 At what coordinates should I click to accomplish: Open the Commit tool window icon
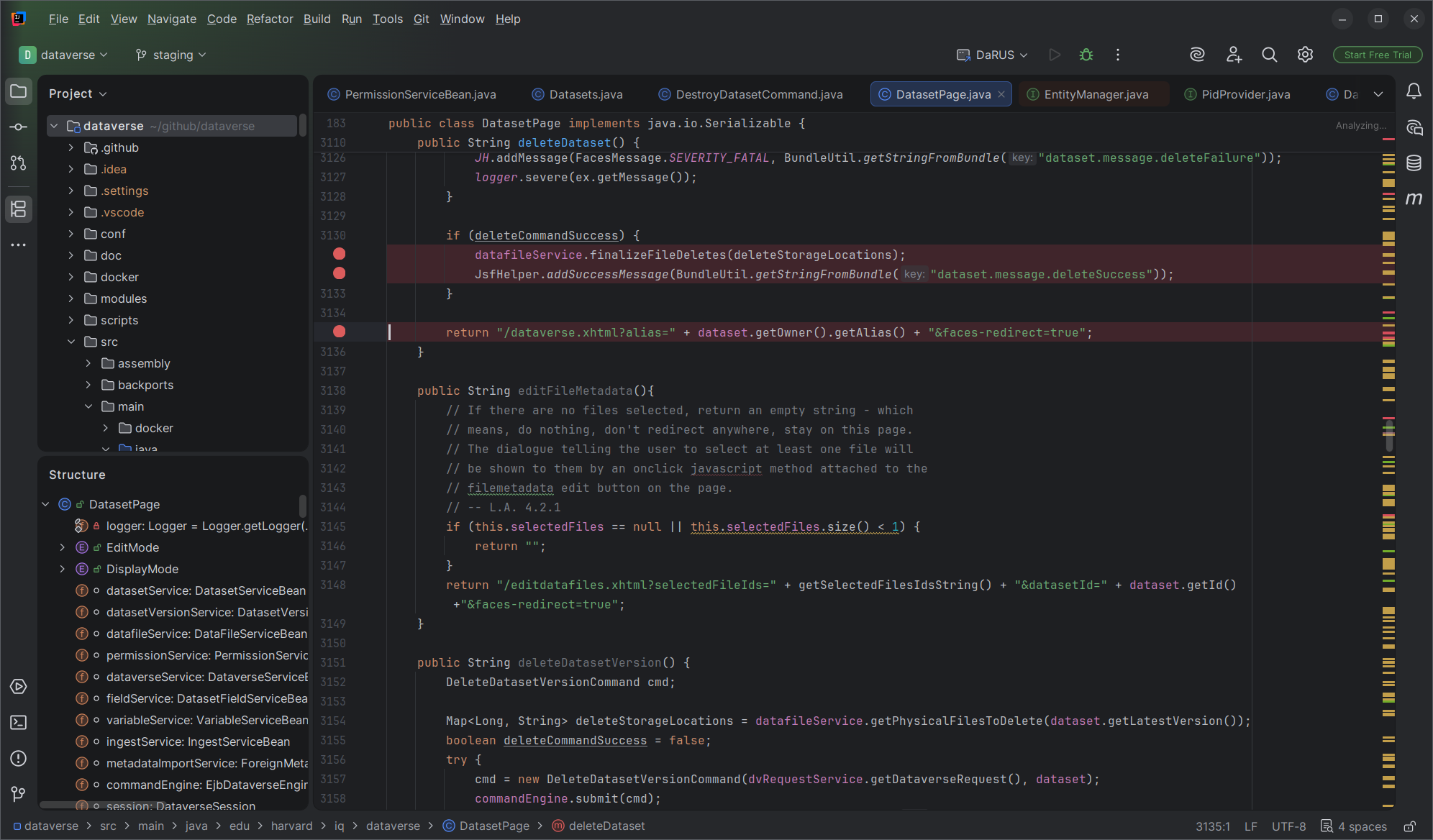pos(19,127)
